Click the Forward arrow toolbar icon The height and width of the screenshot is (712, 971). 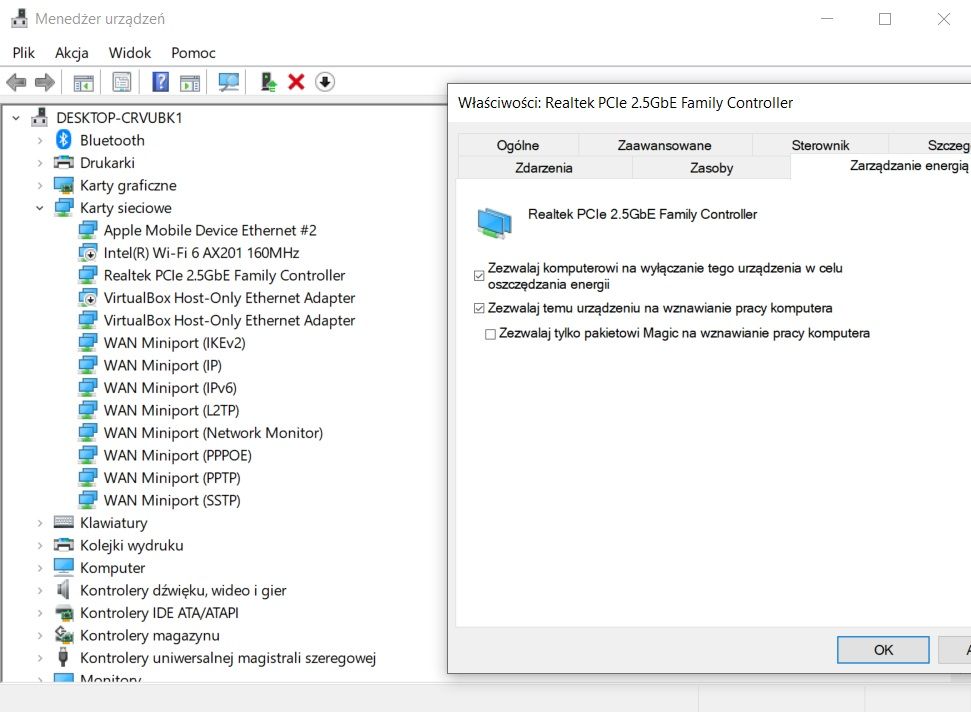pos(45,82)
